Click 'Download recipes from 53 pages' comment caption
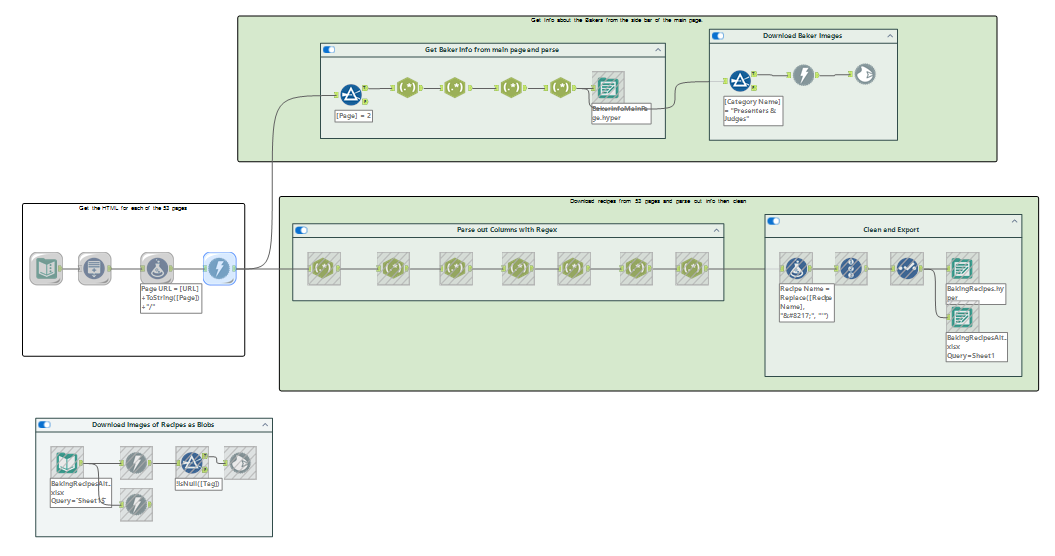Screen dimensions: 1055x556 point(658,201)
